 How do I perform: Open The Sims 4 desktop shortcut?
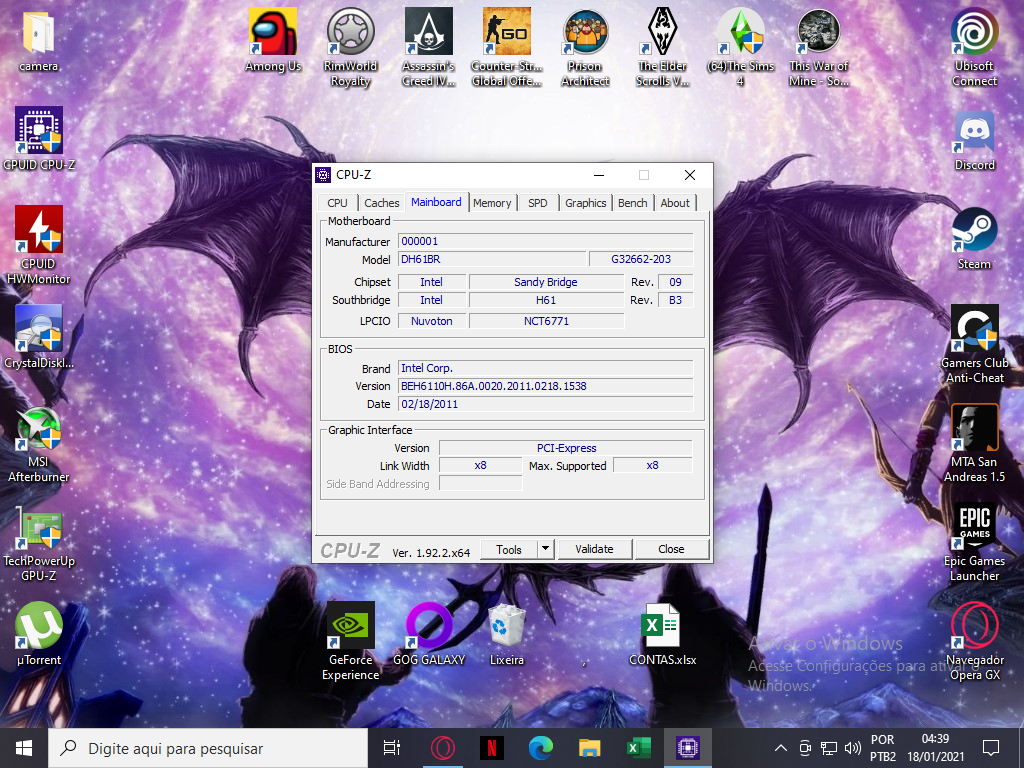(x=741, y=48)
